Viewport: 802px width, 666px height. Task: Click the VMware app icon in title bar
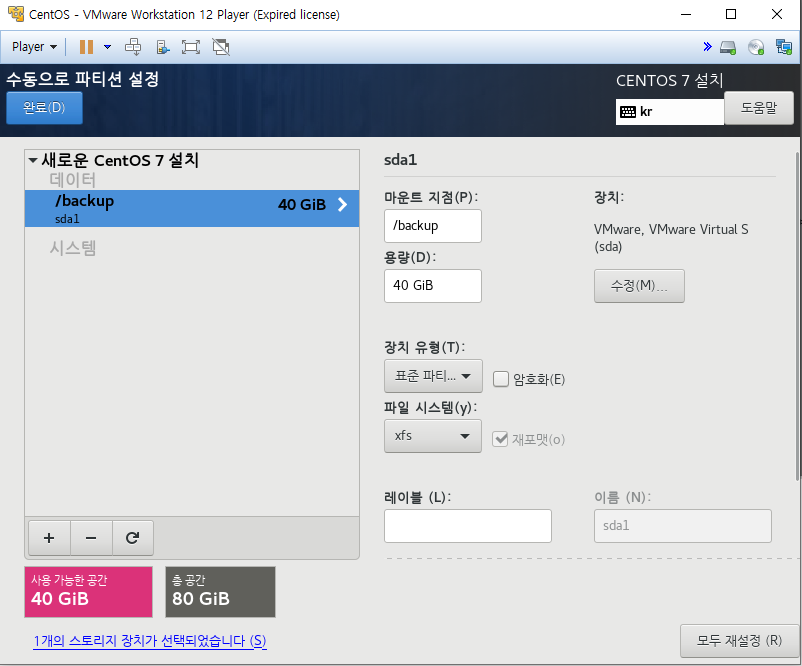pyautogui.click(x=16, y=14)
